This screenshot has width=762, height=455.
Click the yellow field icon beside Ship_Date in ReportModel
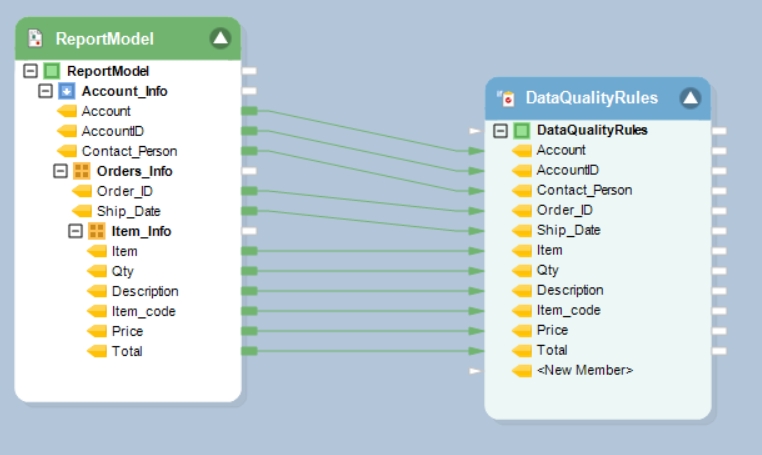(x=82, y=211)
